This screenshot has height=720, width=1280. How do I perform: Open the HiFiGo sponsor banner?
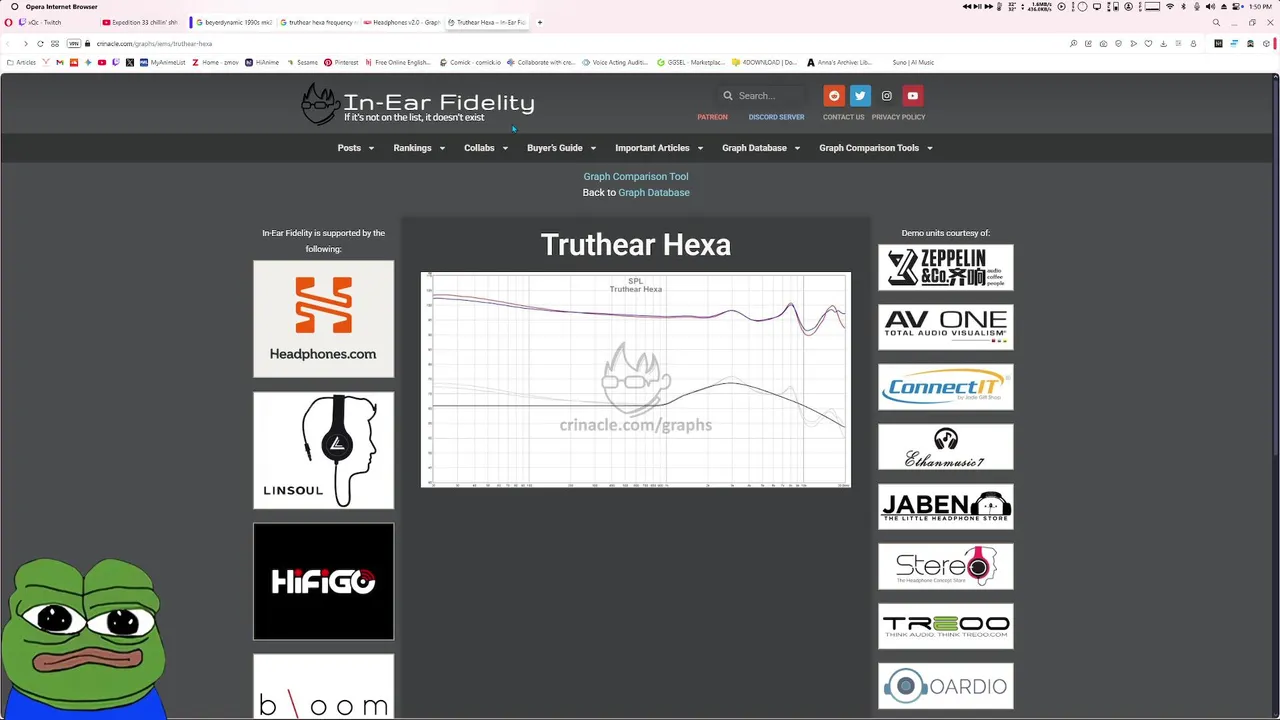[323, 581]
